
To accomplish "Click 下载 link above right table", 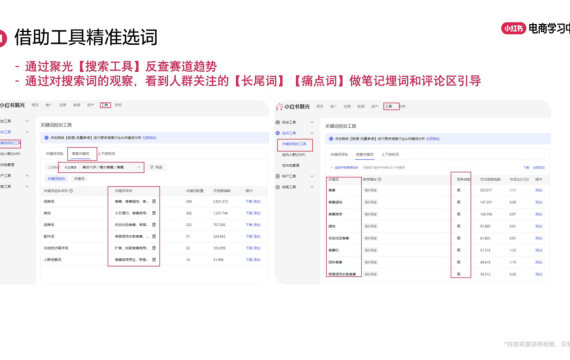I will [x=526, y=168].
